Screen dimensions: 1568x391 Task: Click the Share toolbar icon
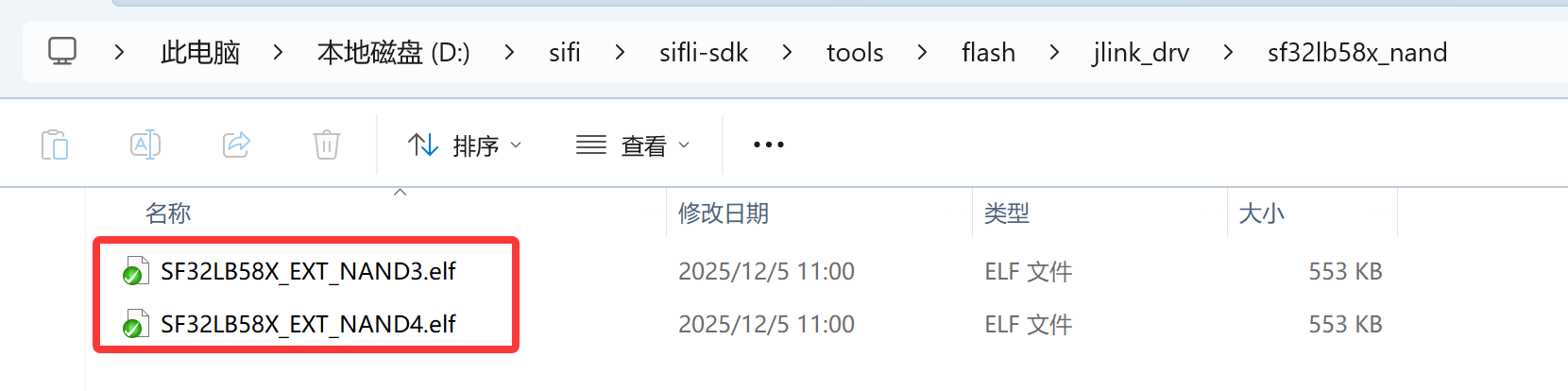(x=236, y=145)
